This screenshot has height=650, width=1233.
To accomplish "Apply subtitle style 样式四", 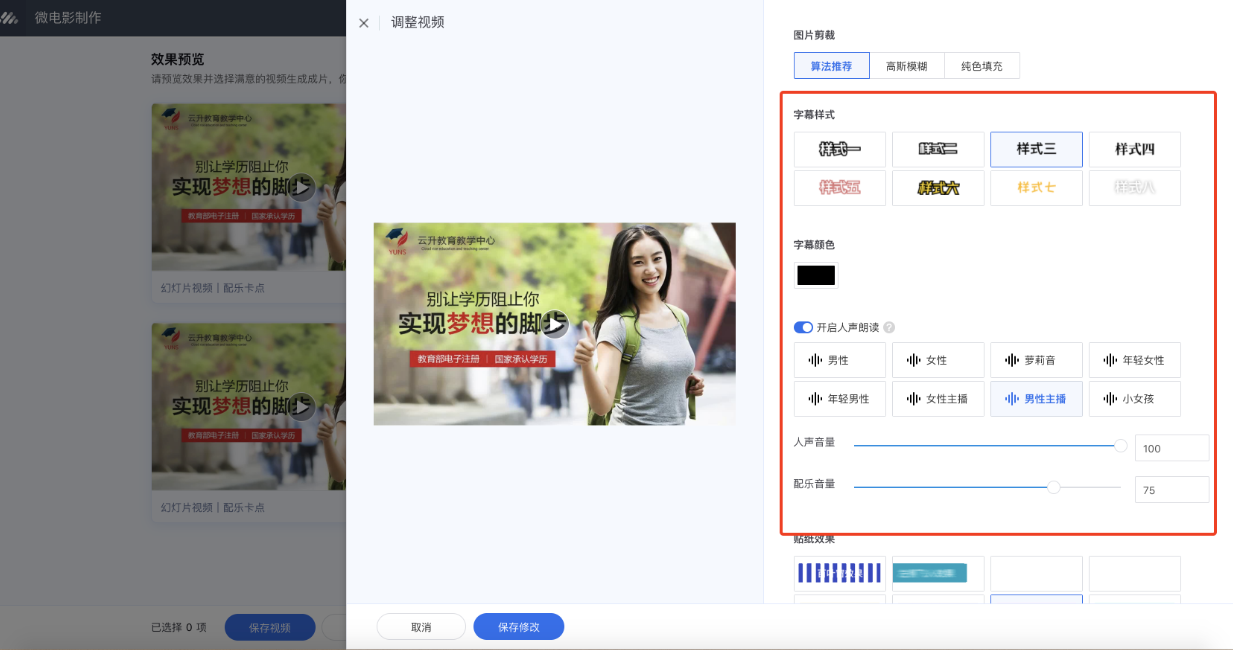I will pos(1134,149).
